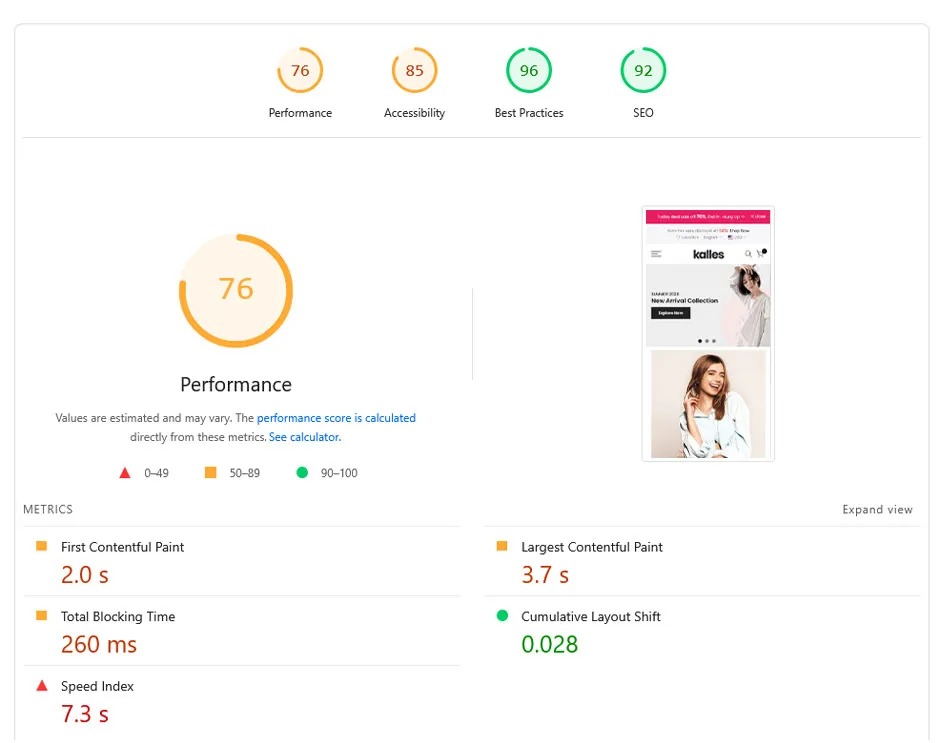Screen dimensions: 947x743
Task: Open the 'See calculator' link
Action: click(304, 437)
